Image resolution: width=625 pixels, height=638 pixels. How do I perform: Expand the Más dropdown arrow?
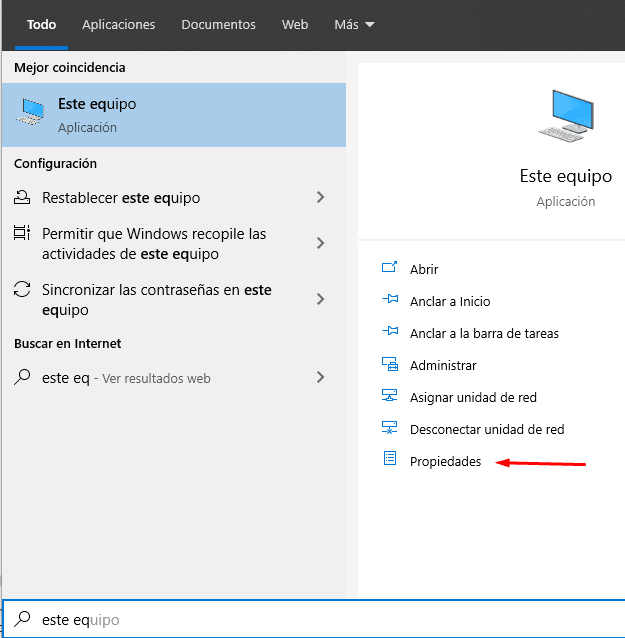(370, 25)
